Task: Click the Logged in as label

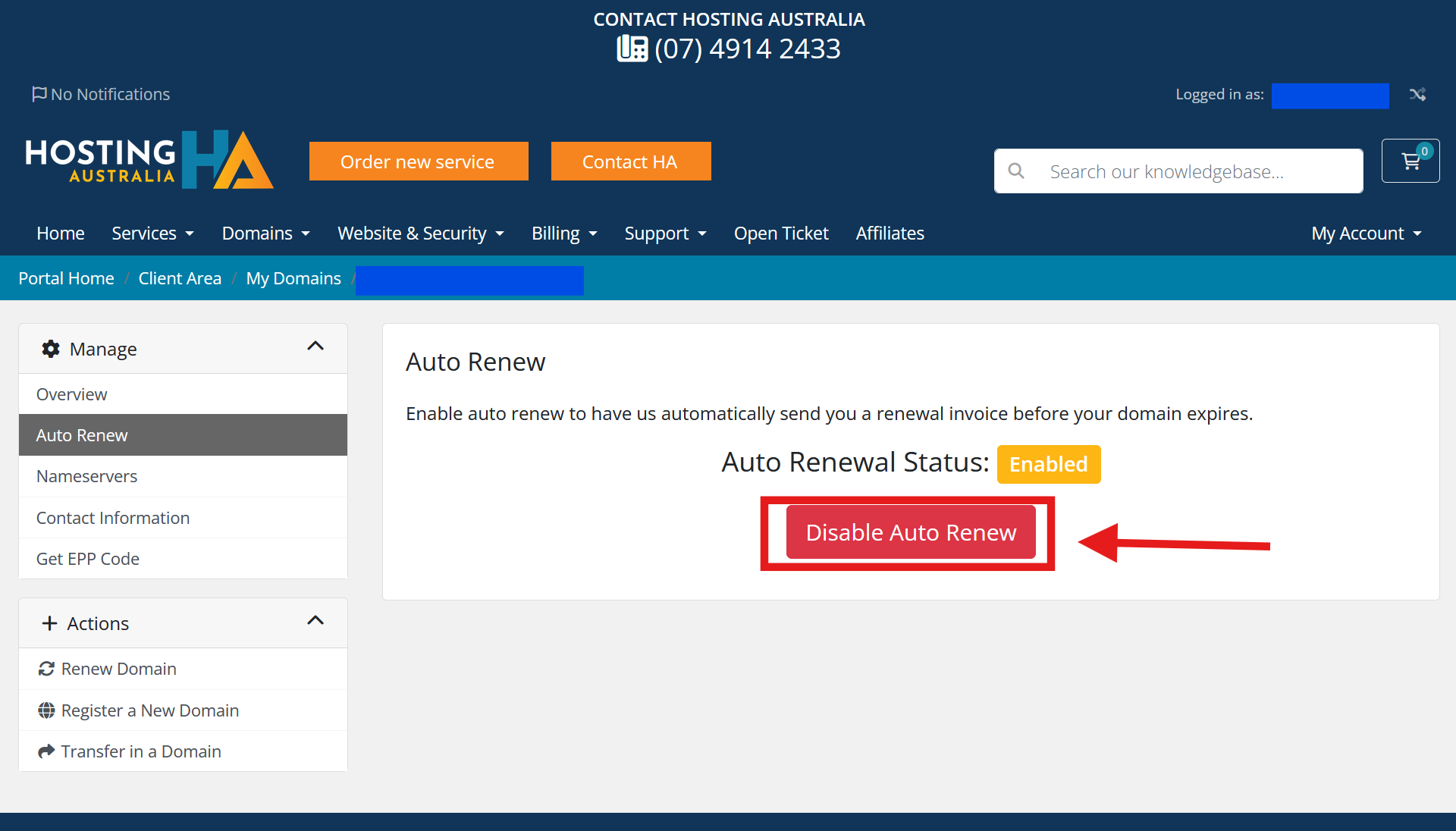Action: 1219,94
